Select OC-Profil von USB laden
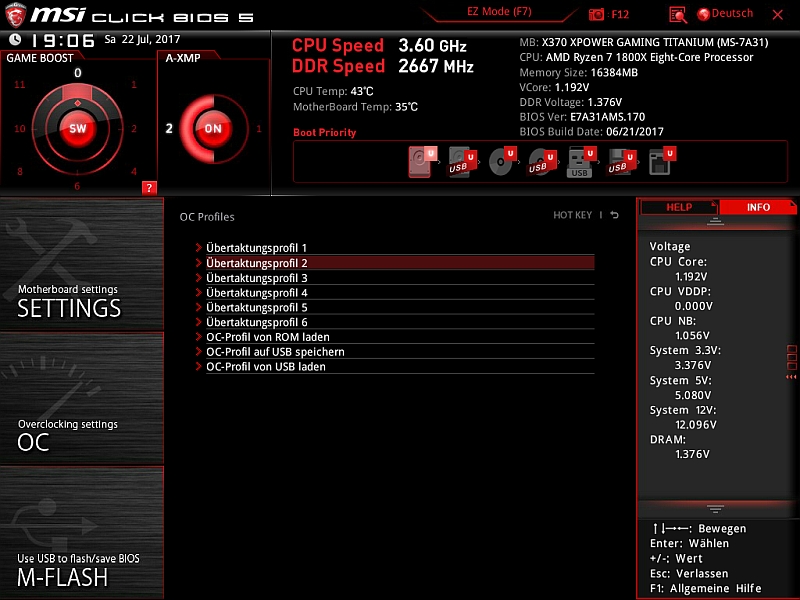The image size is (800, 600). click(x=400, y=367)
